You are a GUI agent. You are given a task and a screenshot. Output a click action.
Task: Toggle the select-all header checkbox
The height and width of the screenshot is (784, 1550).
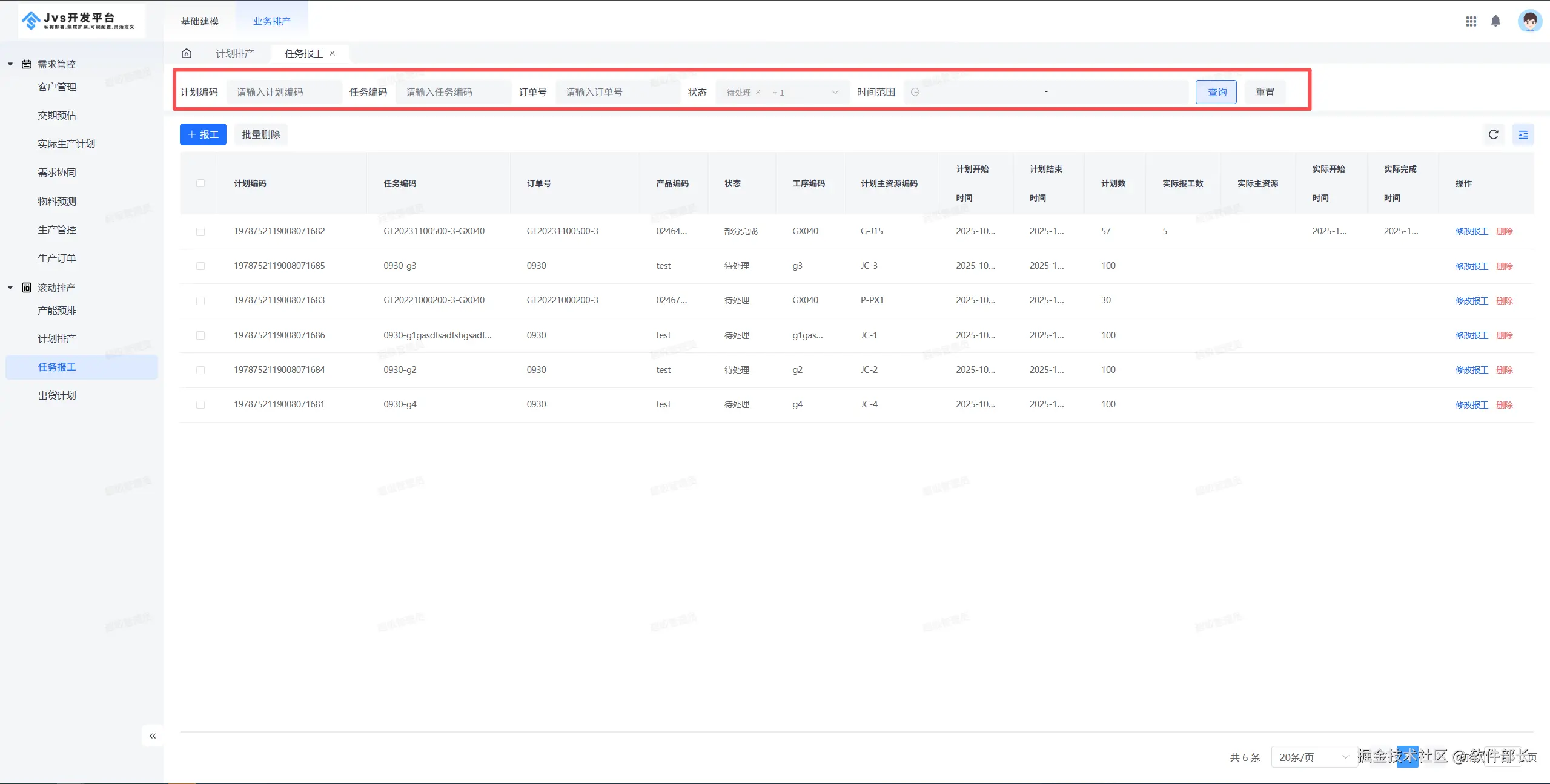tap(200, 183)
